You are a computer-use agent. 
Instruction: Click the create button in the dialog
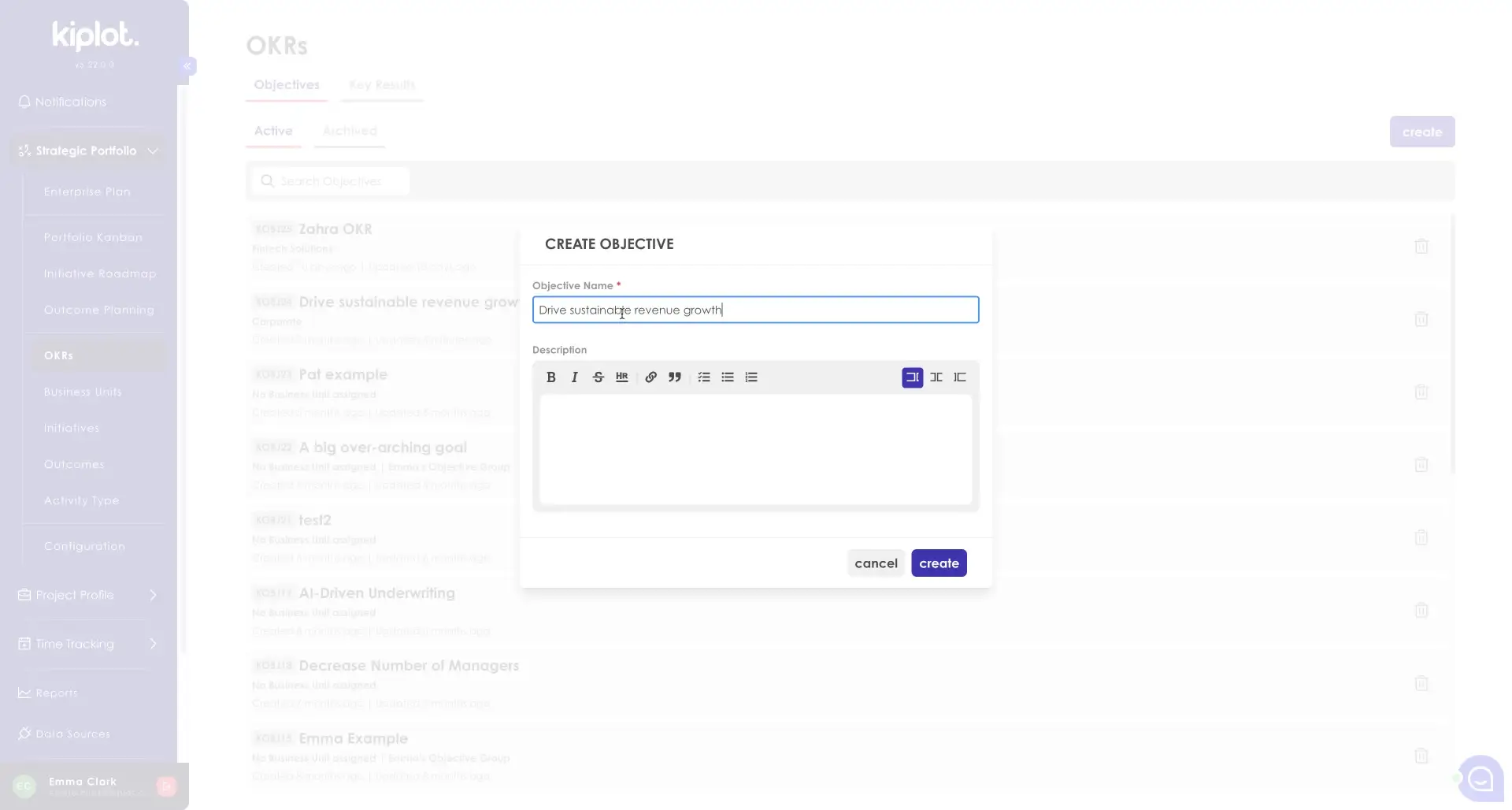click(x=938, y=563)
